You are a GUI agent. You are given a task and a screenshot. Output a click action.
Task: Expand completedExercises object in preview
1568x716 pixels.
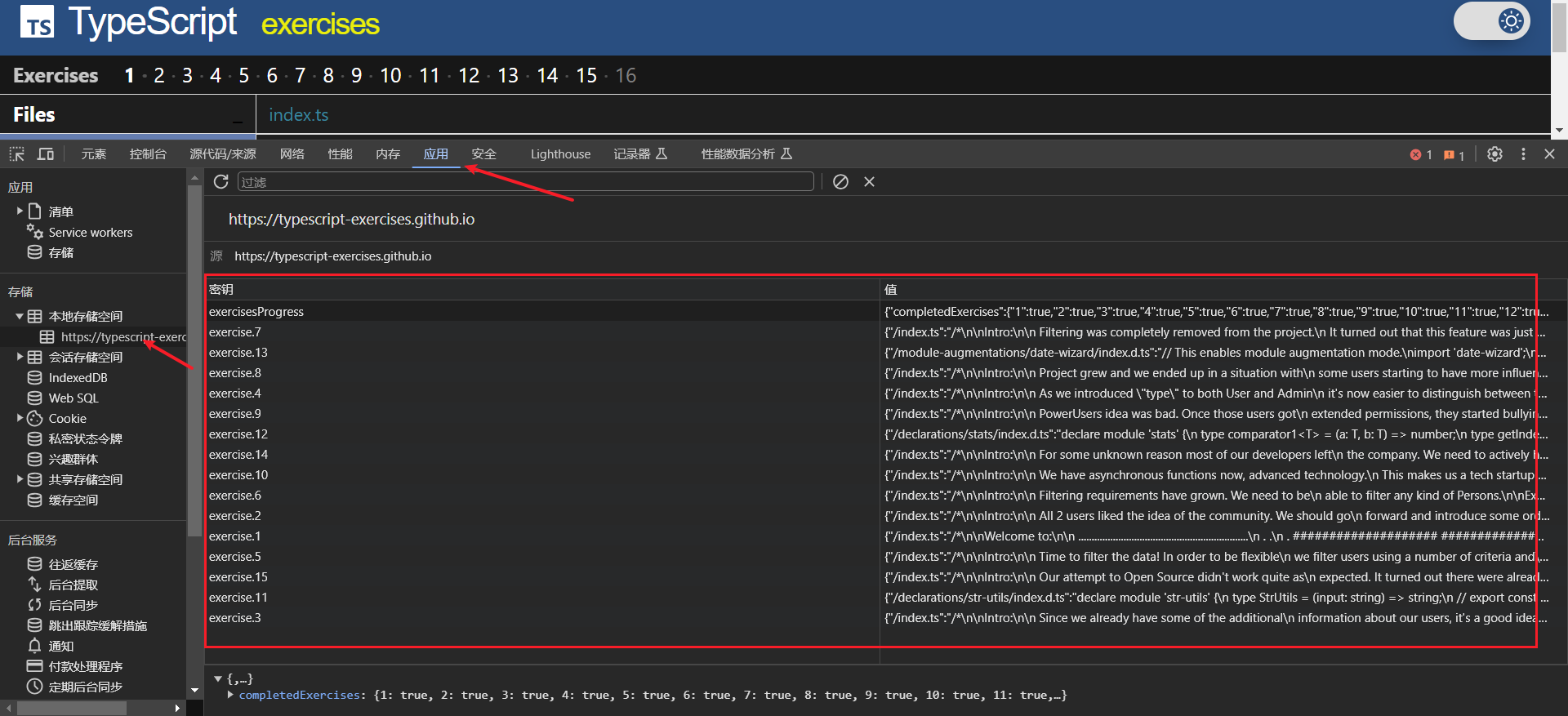(x=231, y=695)
